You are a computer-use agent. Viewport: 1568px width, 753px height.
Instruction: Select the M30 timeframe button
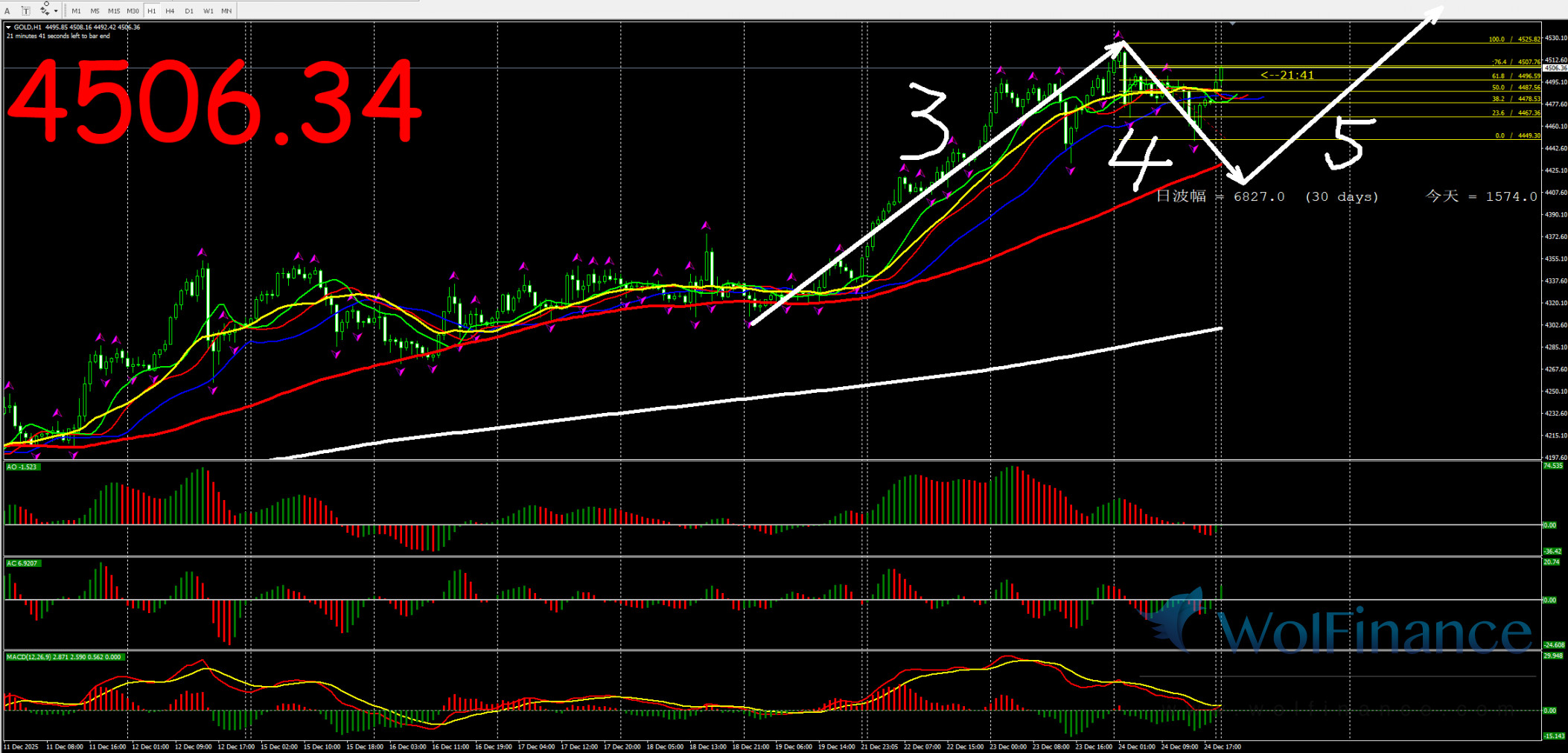[133, 11]
